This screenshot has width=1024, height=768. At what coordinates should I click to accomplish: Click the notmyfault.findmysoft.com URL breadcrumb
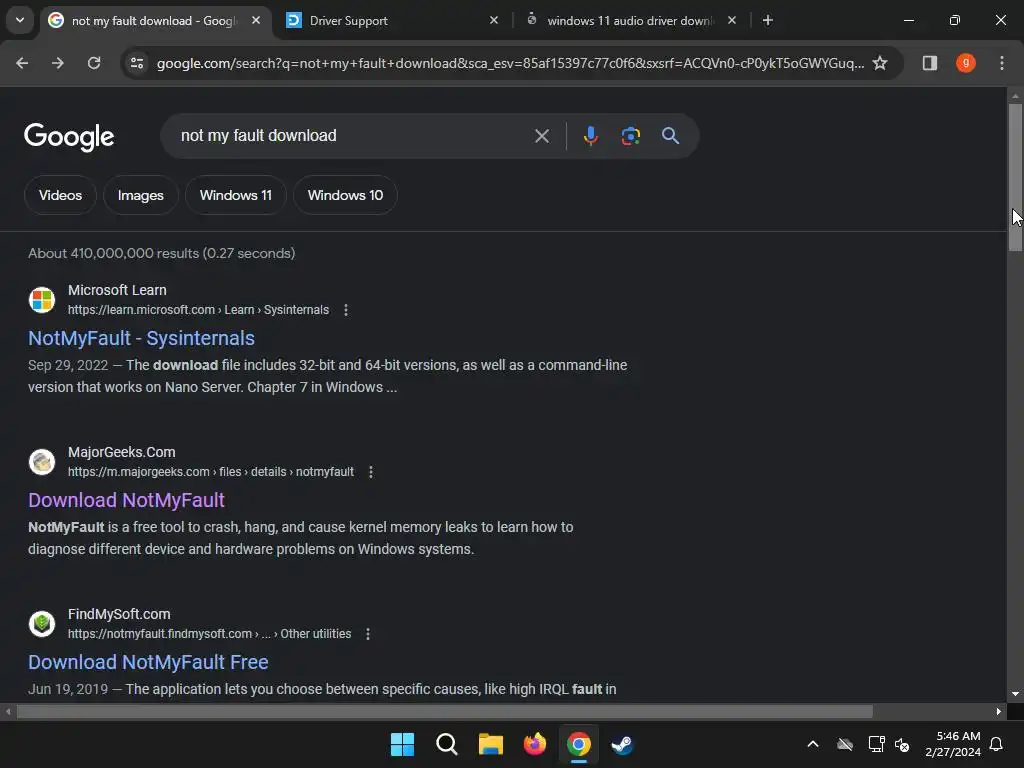click(210, 634)
